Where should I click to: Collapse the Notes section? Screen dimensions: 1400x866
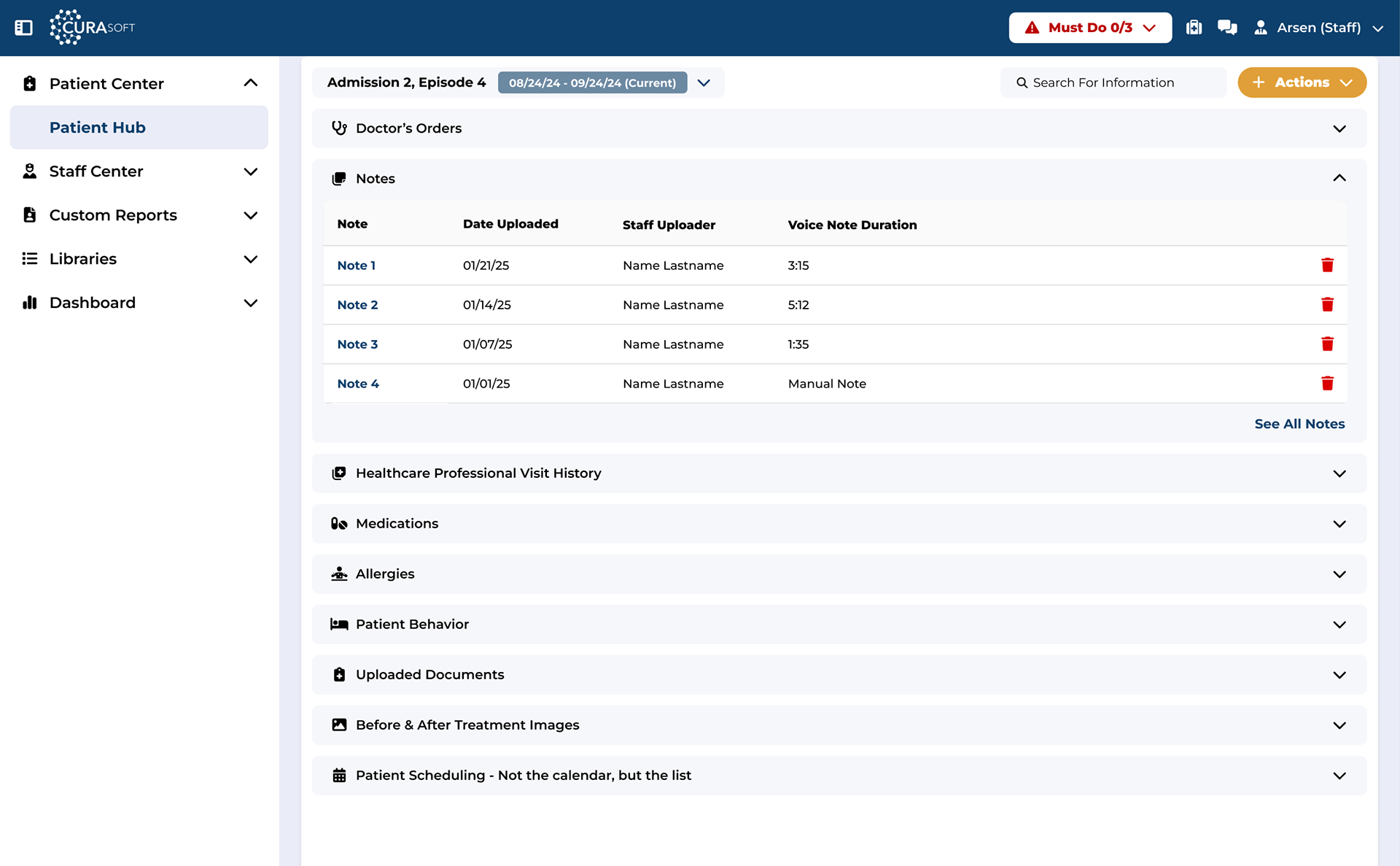point(1339,179)
